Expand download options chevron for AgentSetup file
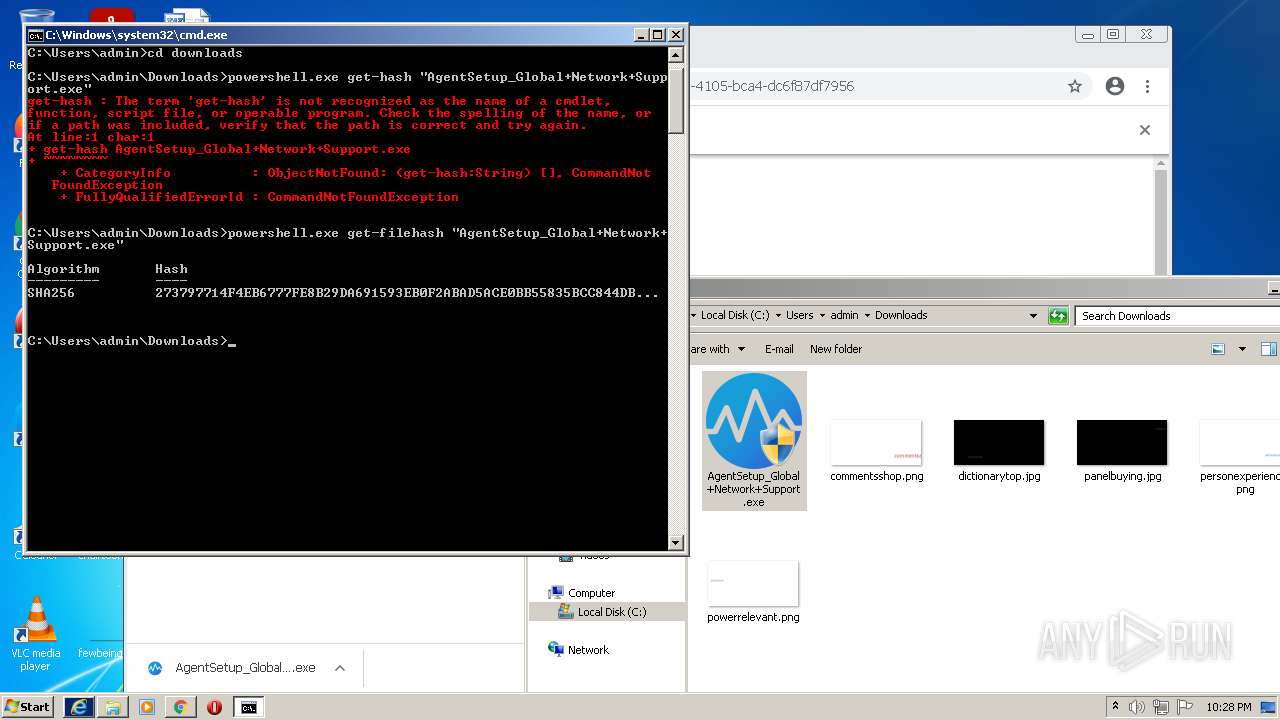 coord(340,668)
